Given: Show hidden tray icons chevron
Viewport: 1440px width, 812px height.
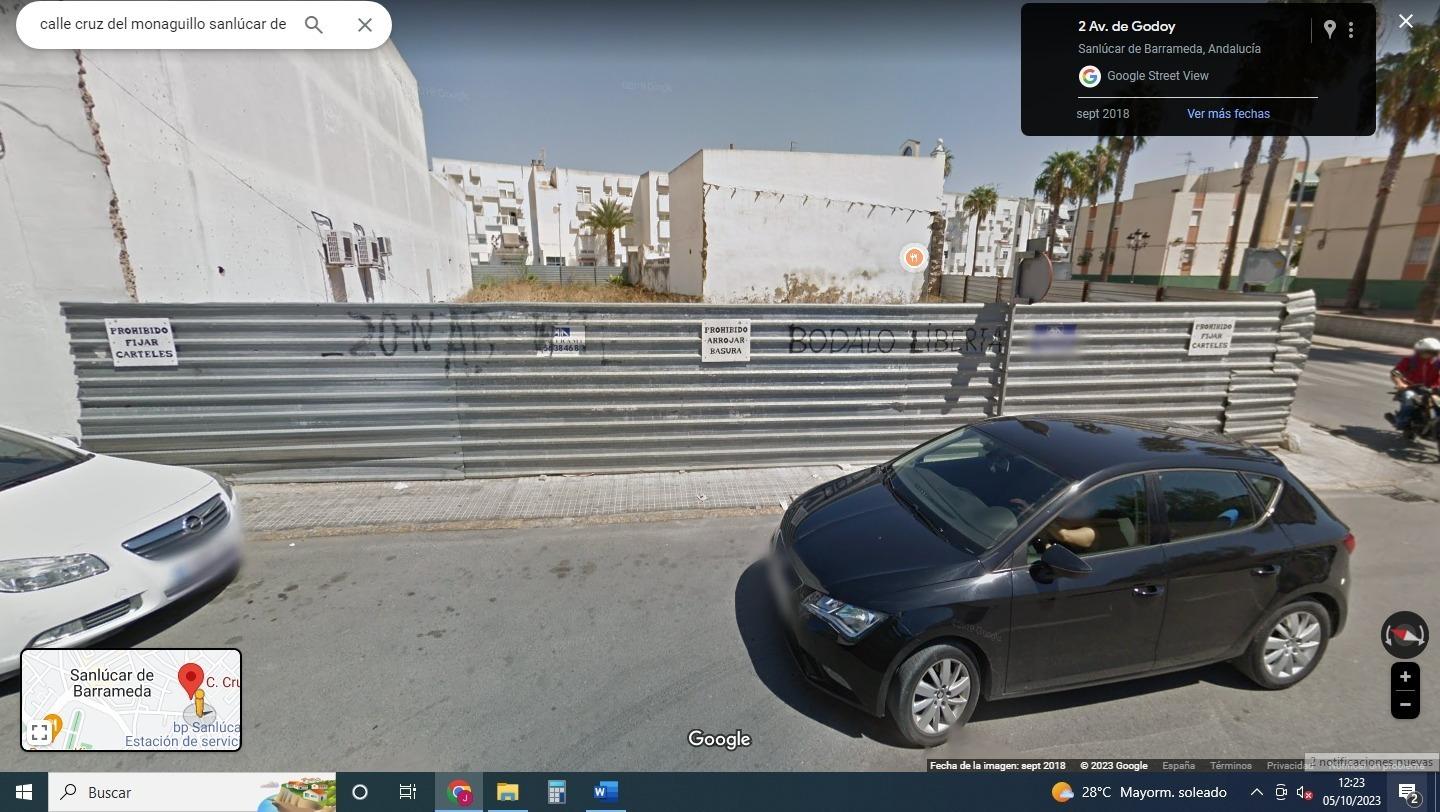Looking at the screenshot, I should click(1256, 792).
